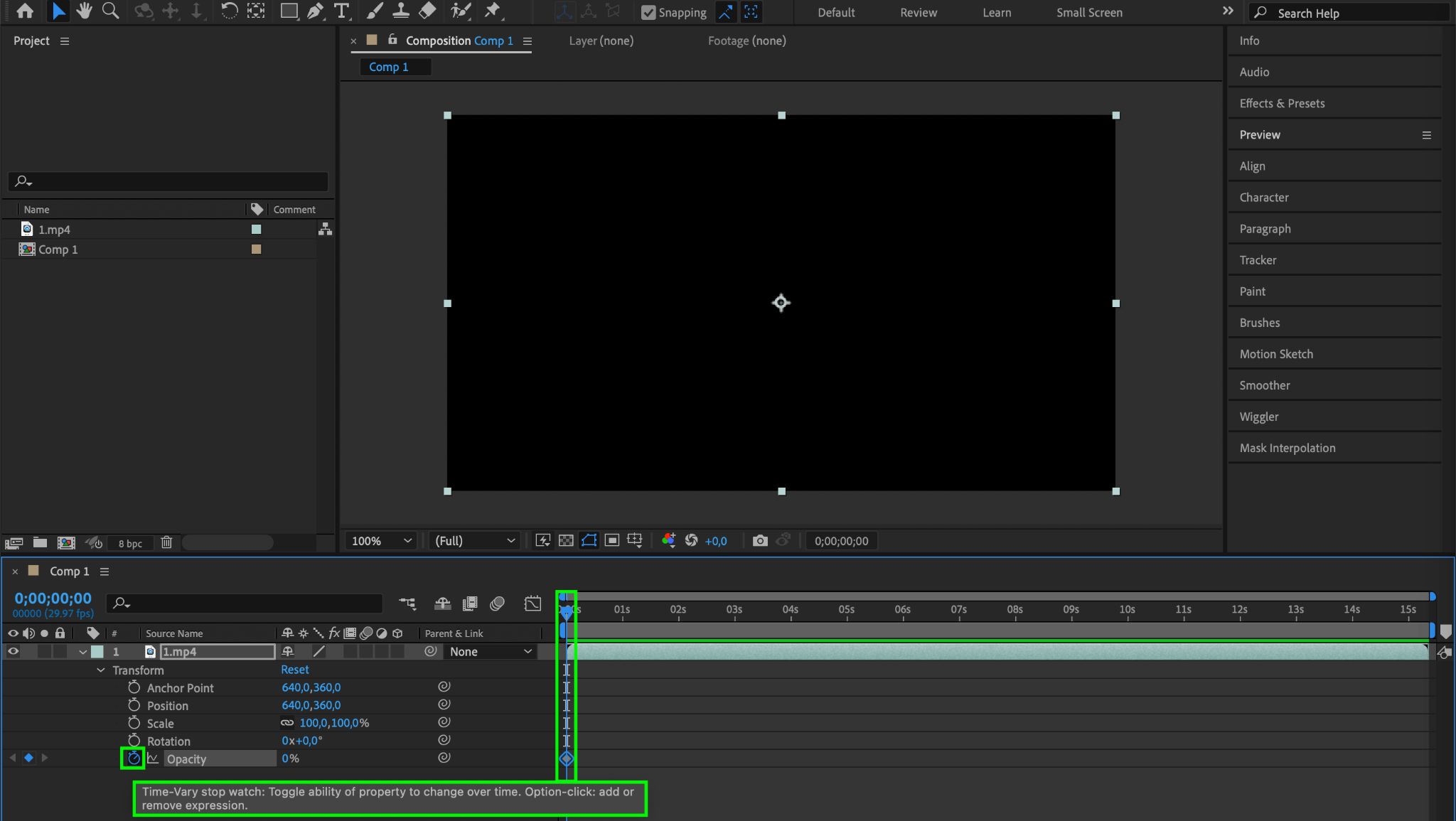The width and height of the screenshot is (1456, 821).
Task: Click Reset next to Transform
Action: 294,670
